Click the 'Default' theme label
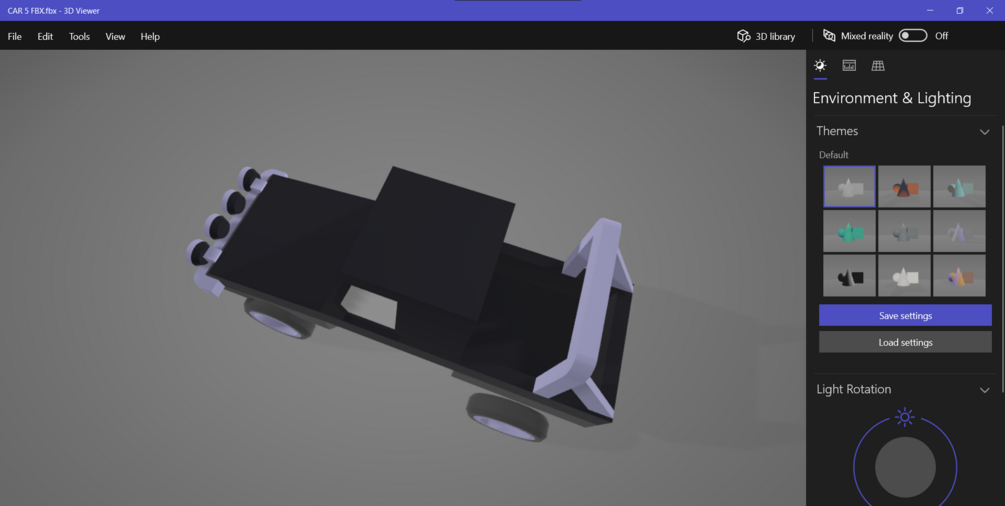The height and width of the screenshot is (506, 1005). coord(833,155)
